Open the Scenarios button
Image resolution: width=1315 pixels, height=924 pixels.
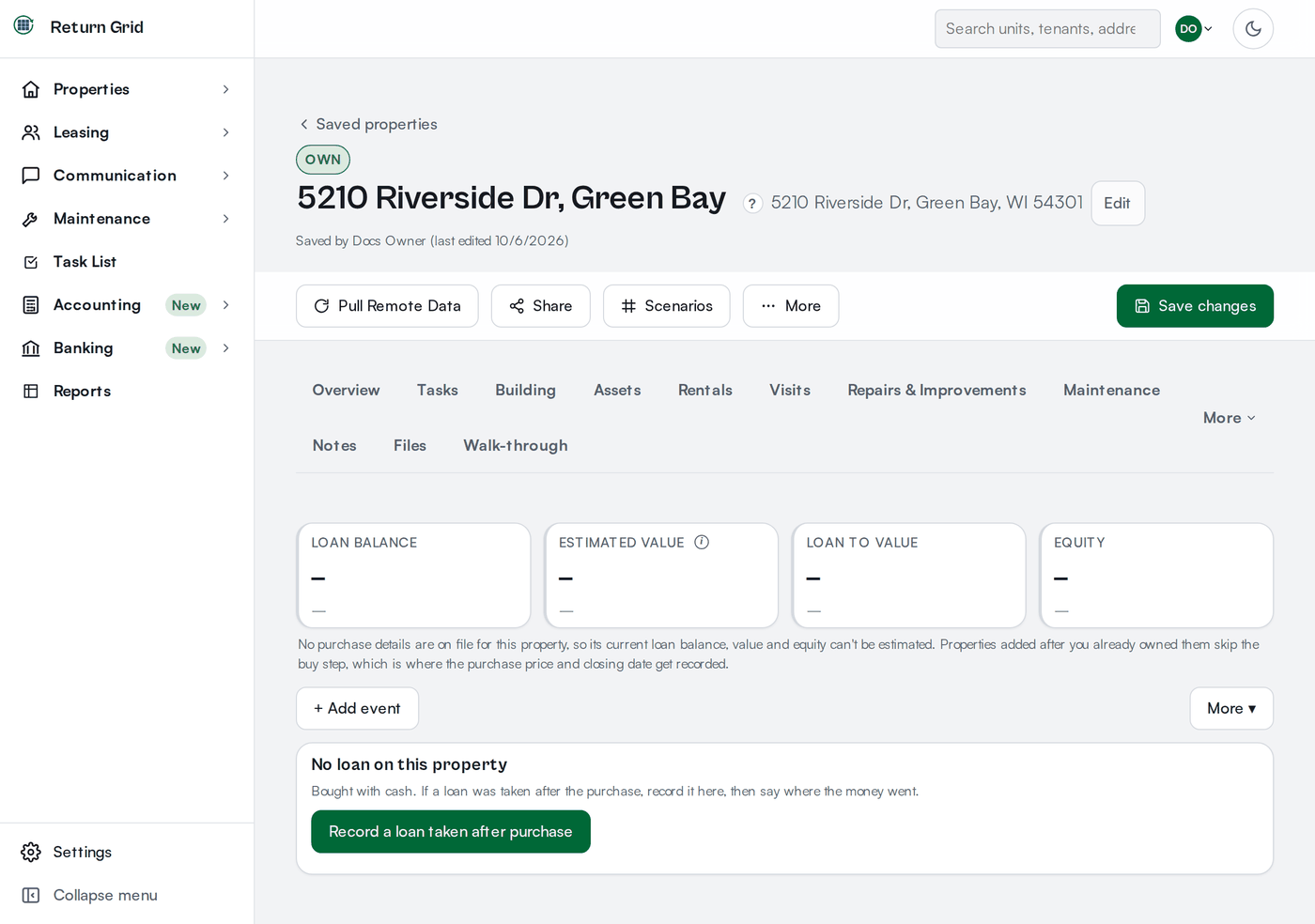tap(667, 306)
